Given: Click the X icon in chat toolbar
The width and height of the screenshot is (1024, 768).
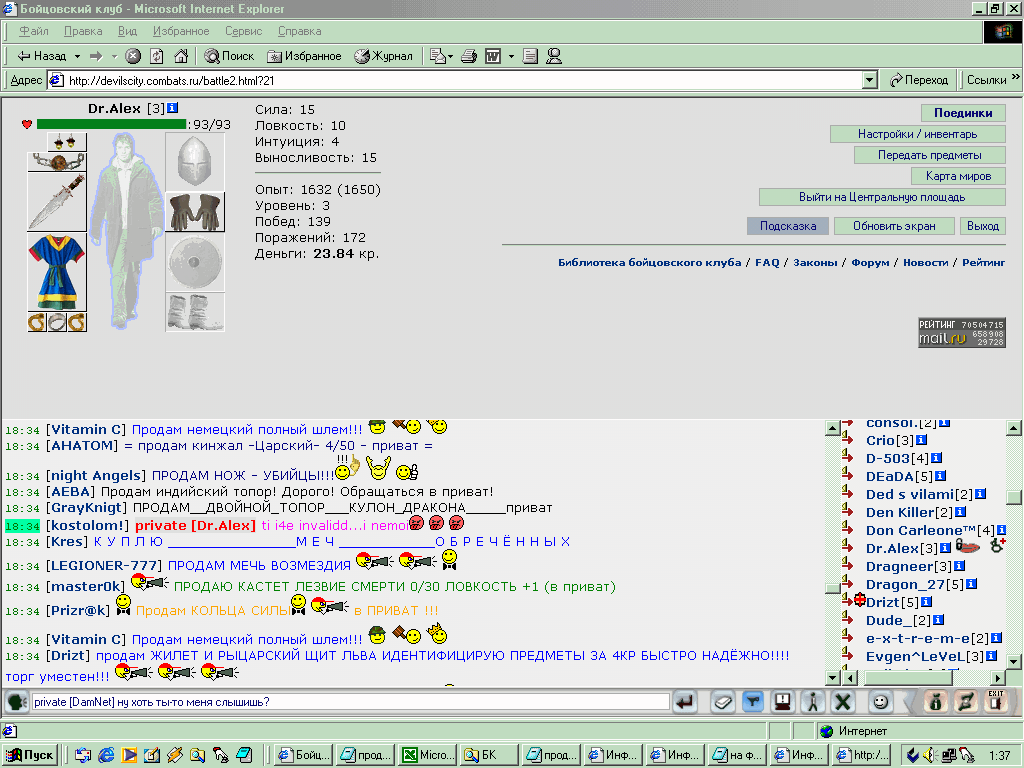Looking at the screenshot, I should (x=842, y=703).
